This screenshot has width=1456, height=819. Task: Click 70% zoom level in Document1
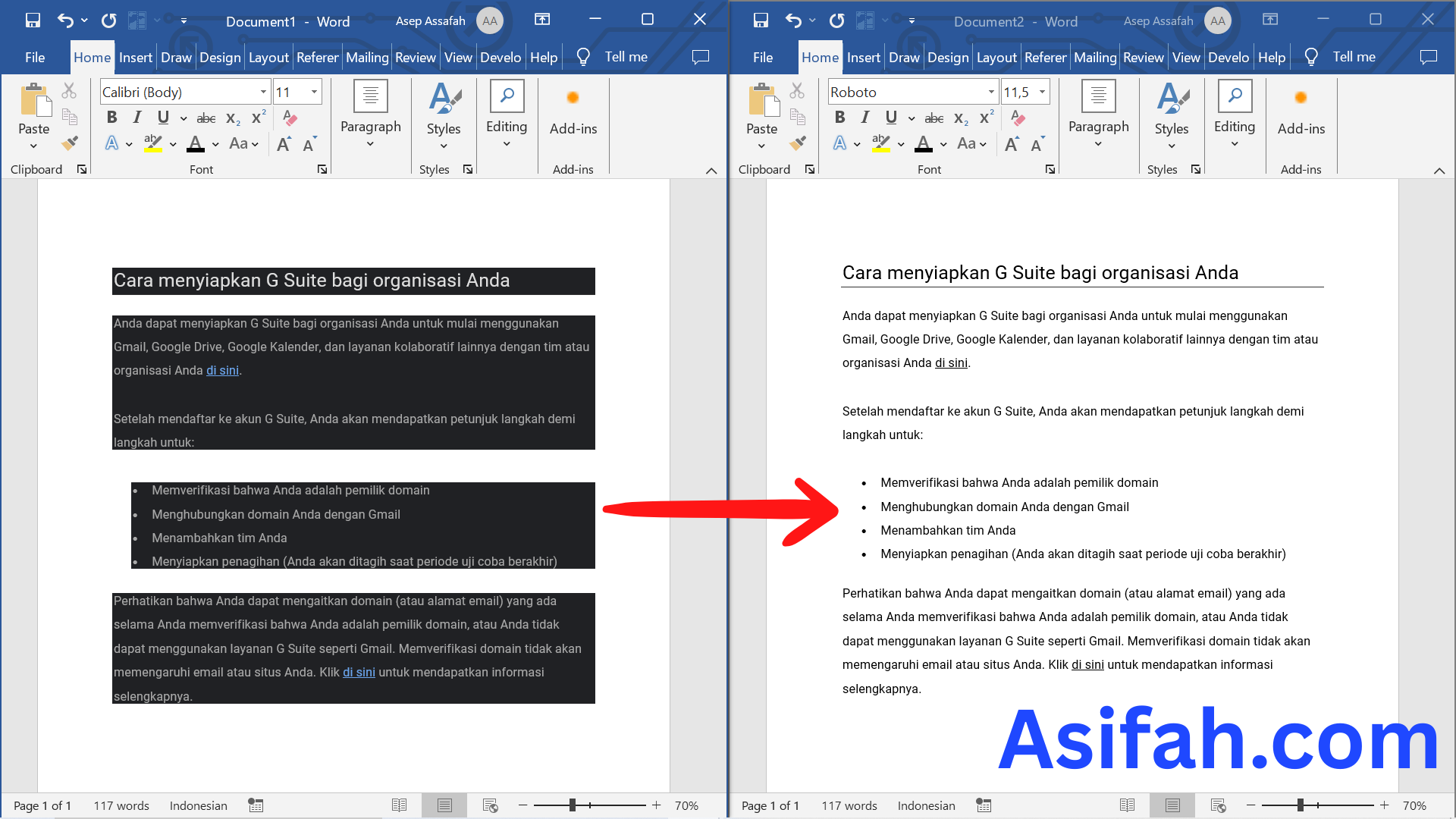pyautogui.click(x=686, y=805)
